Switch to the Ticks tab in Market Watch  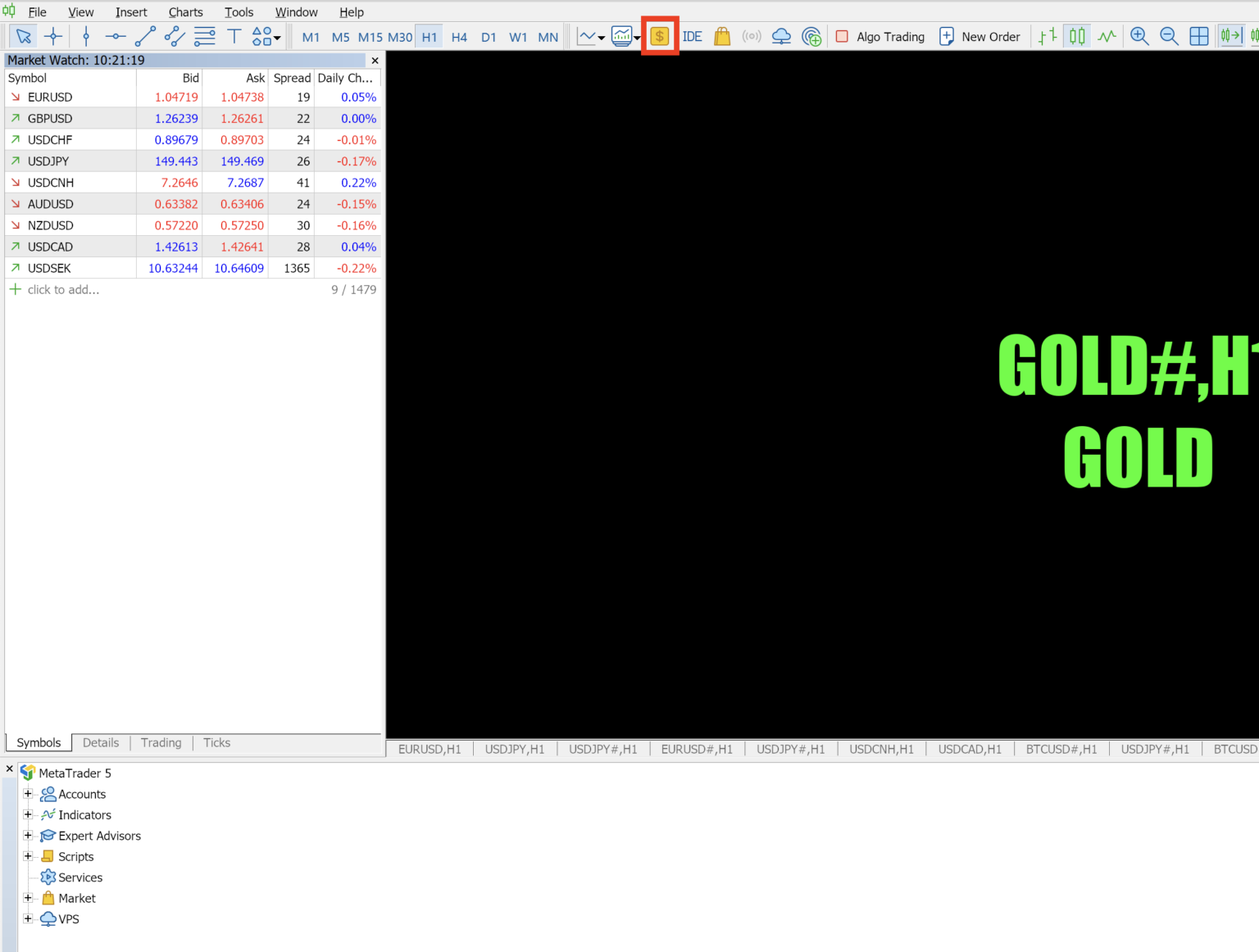tap(216, 742)
